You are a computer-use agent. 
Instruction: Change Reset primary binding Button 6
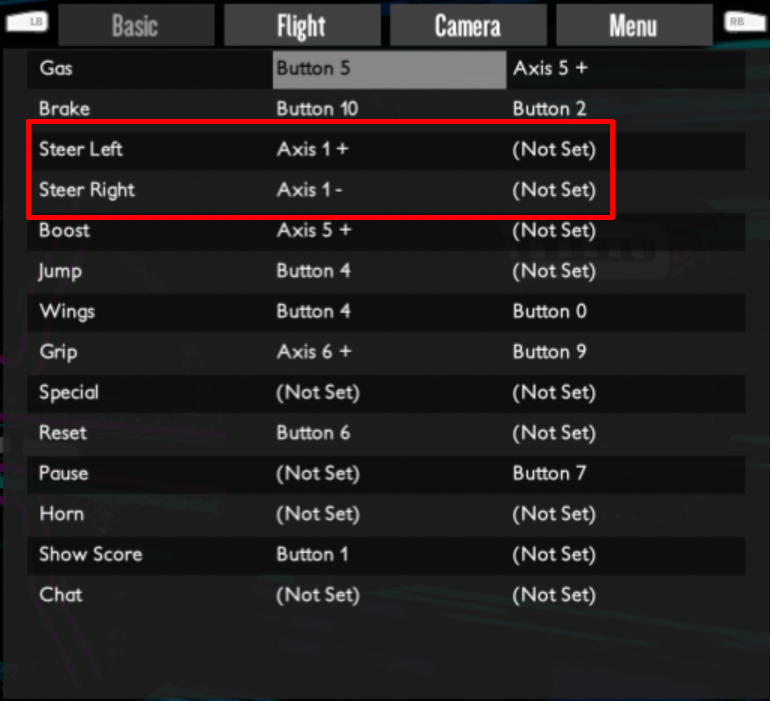pyautogui.click(x=313, y=433)
